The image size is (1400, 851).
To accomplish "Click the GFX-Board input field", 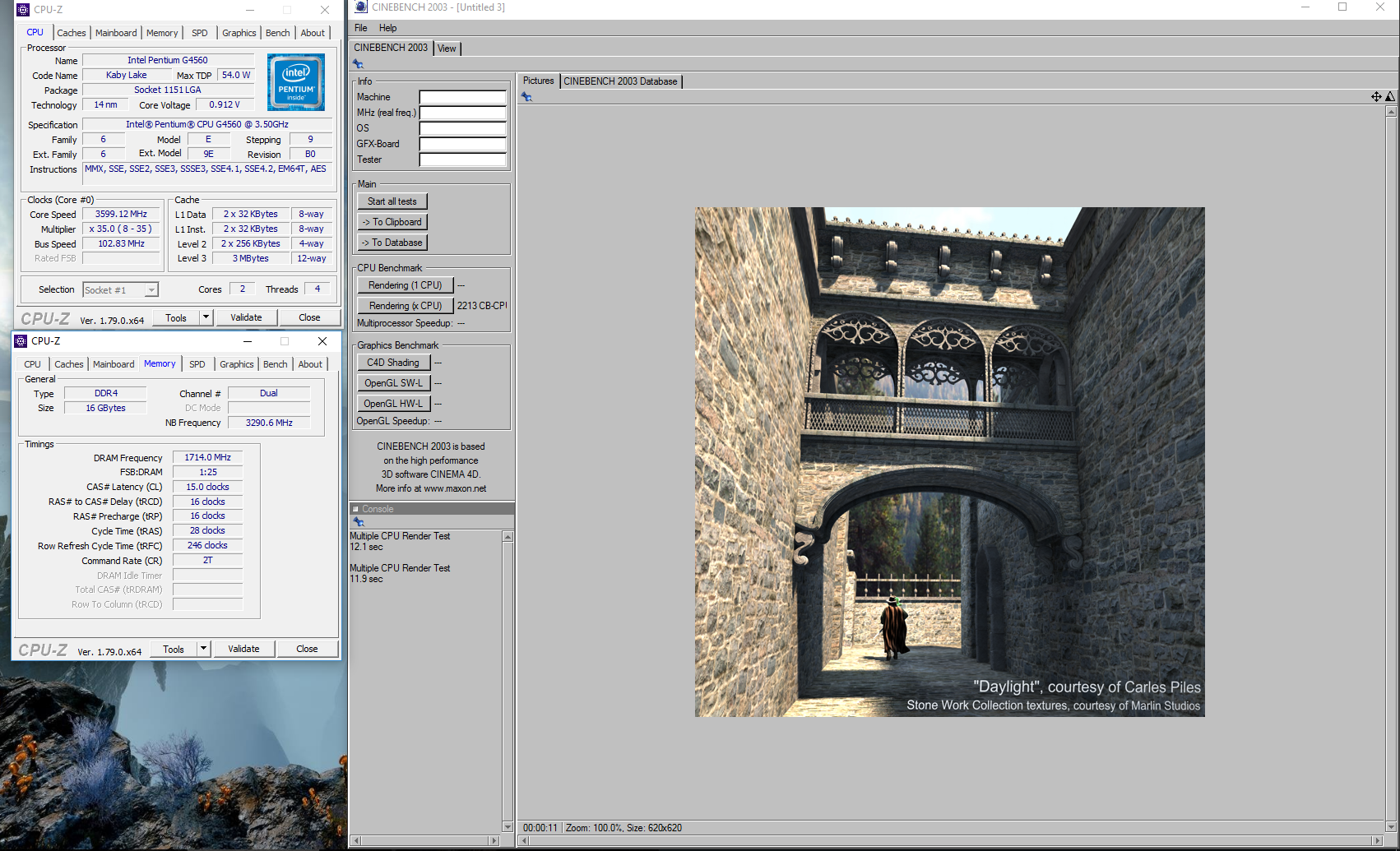I will tap(462, 144).
